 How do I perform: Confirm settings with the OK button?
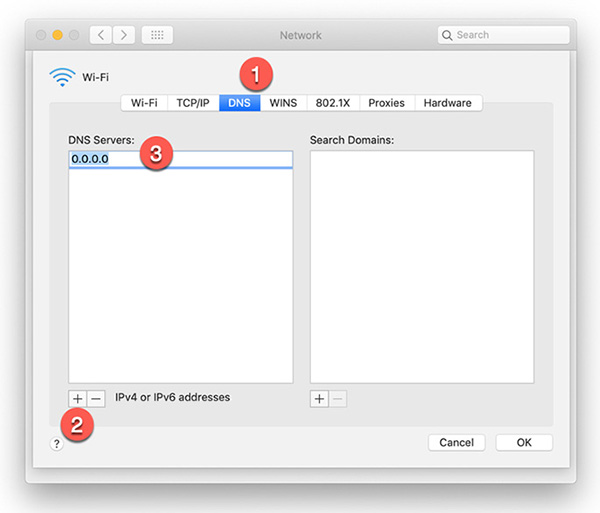524,442
